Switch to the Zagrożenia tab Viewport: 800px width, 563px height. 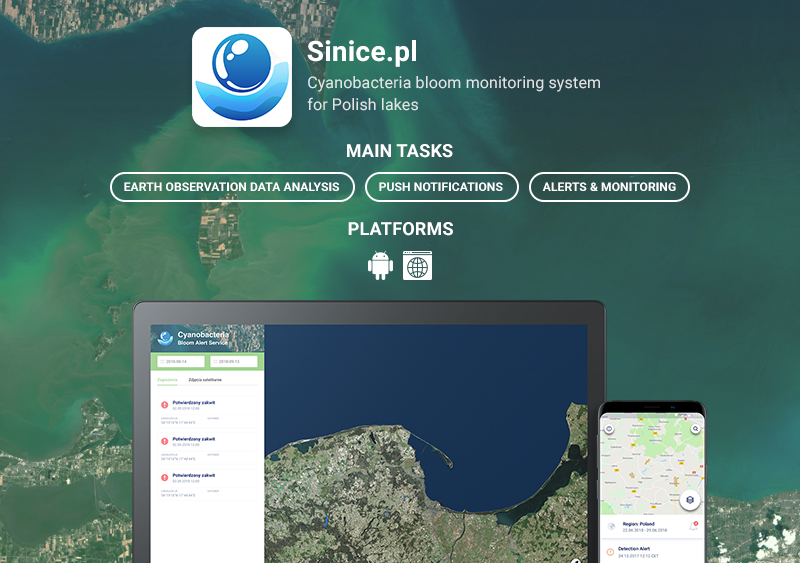point(167,380)
